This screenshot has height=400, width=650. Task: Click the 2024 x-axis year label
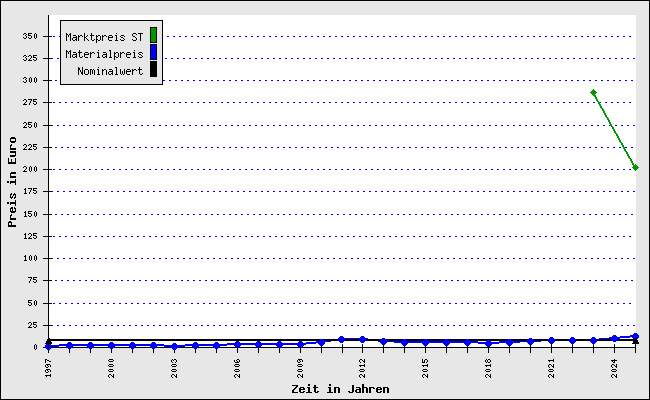[x=613, y=365]
